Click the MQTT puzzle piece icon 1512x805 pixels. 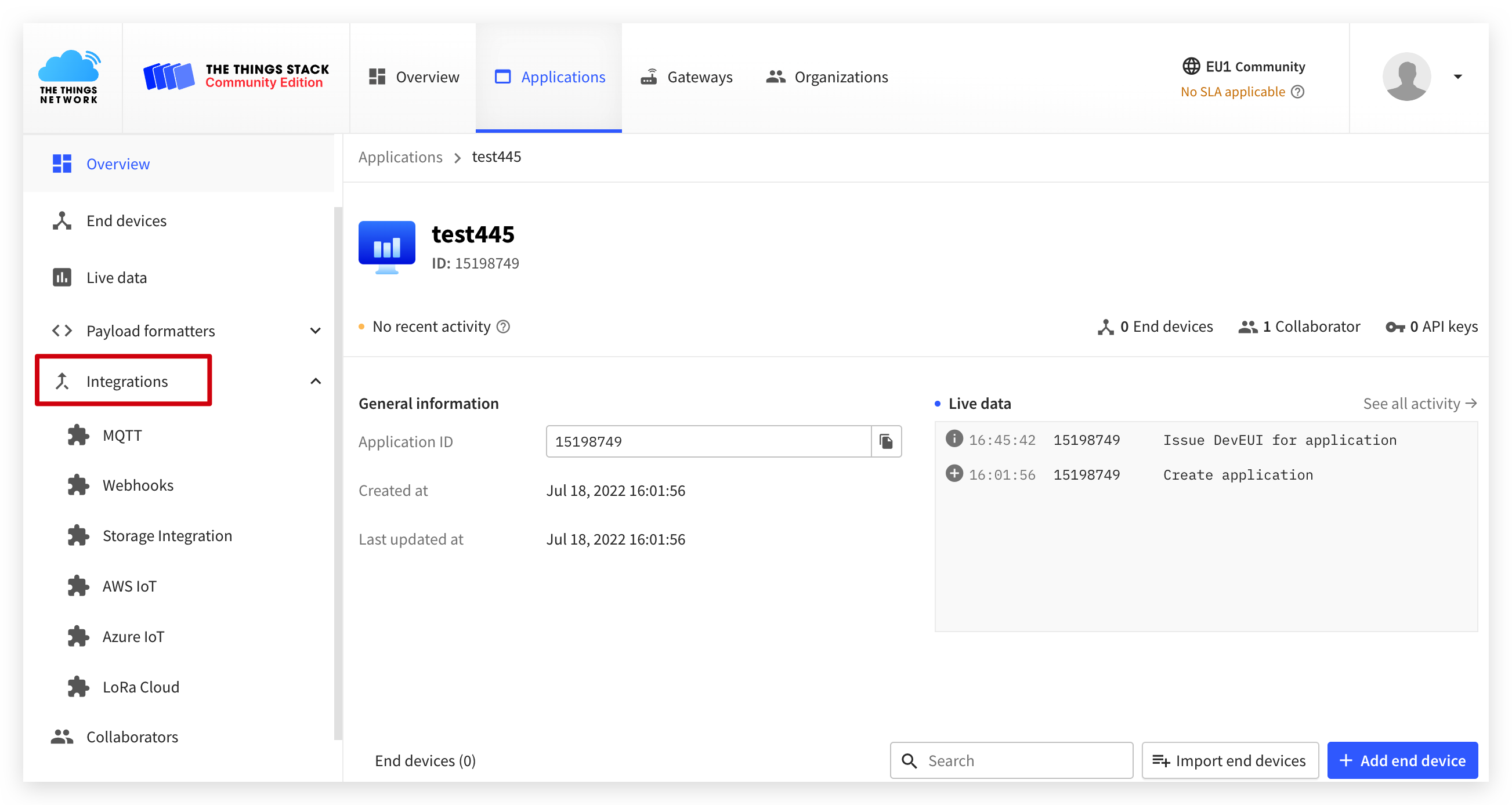click(x=78, y=436)
